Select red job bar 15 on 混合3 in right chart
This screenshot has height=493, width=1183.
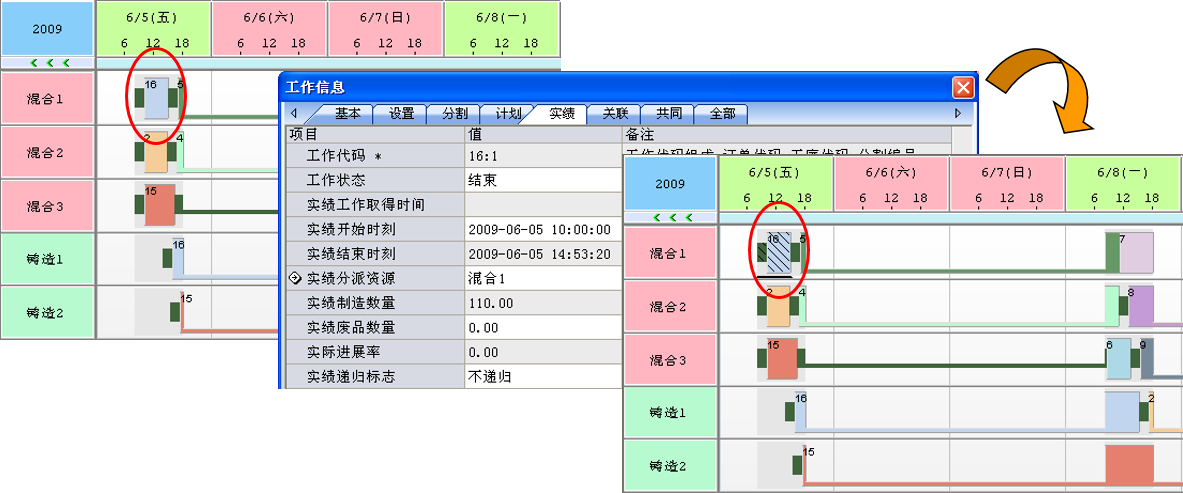pyautogui.click(x=781, y=359)
